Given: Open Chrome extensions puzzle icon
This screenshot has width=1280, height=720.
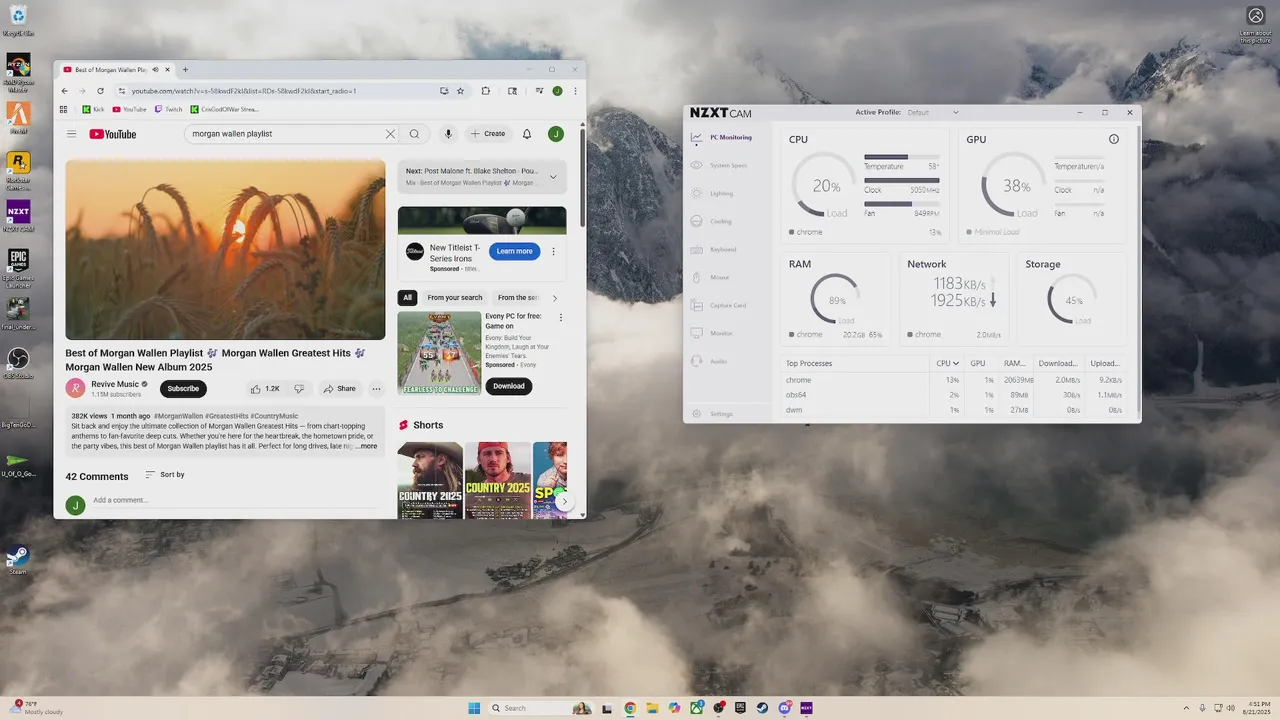Looking at the screenshot, I should (486, 91).
